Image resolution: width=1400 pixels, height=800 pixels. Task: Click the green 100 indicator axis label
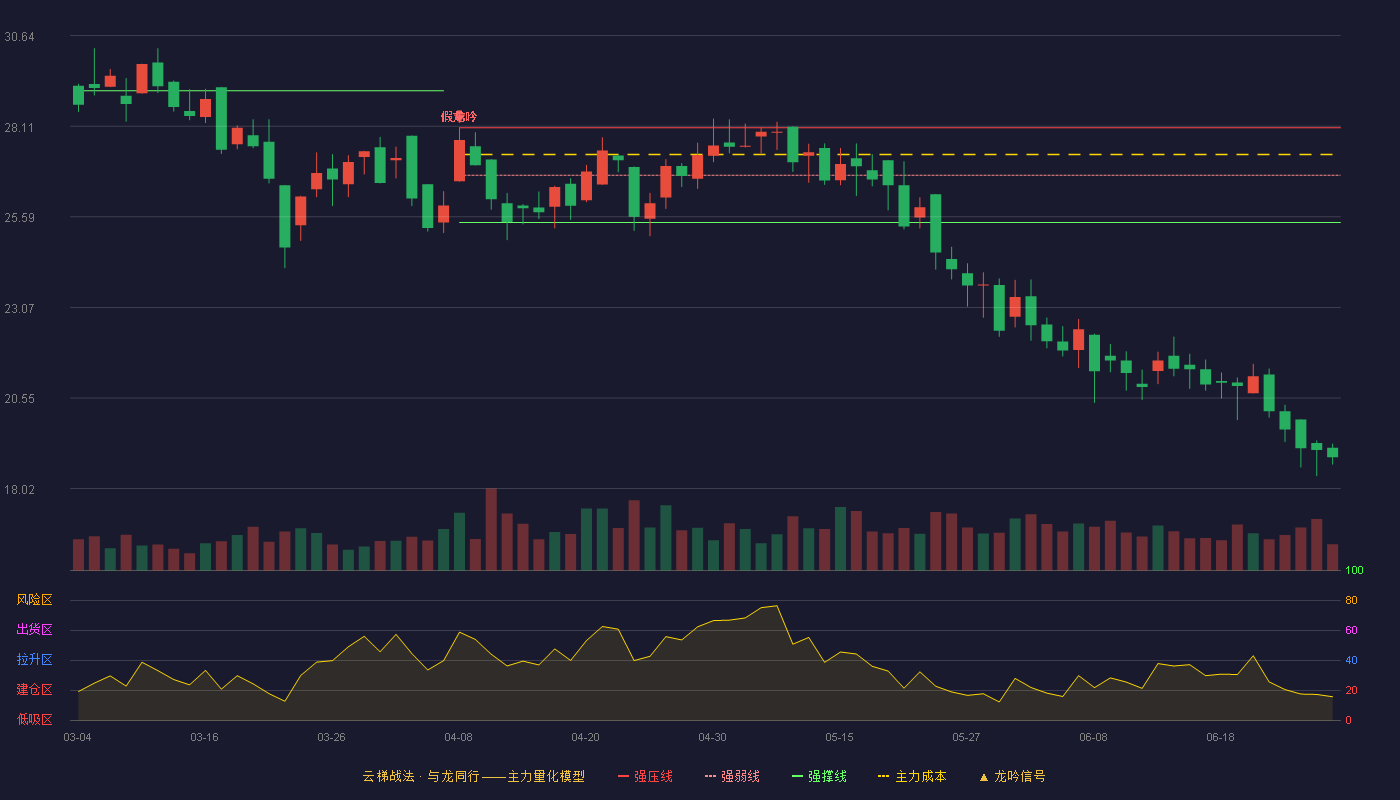(x=1354, y=571)
